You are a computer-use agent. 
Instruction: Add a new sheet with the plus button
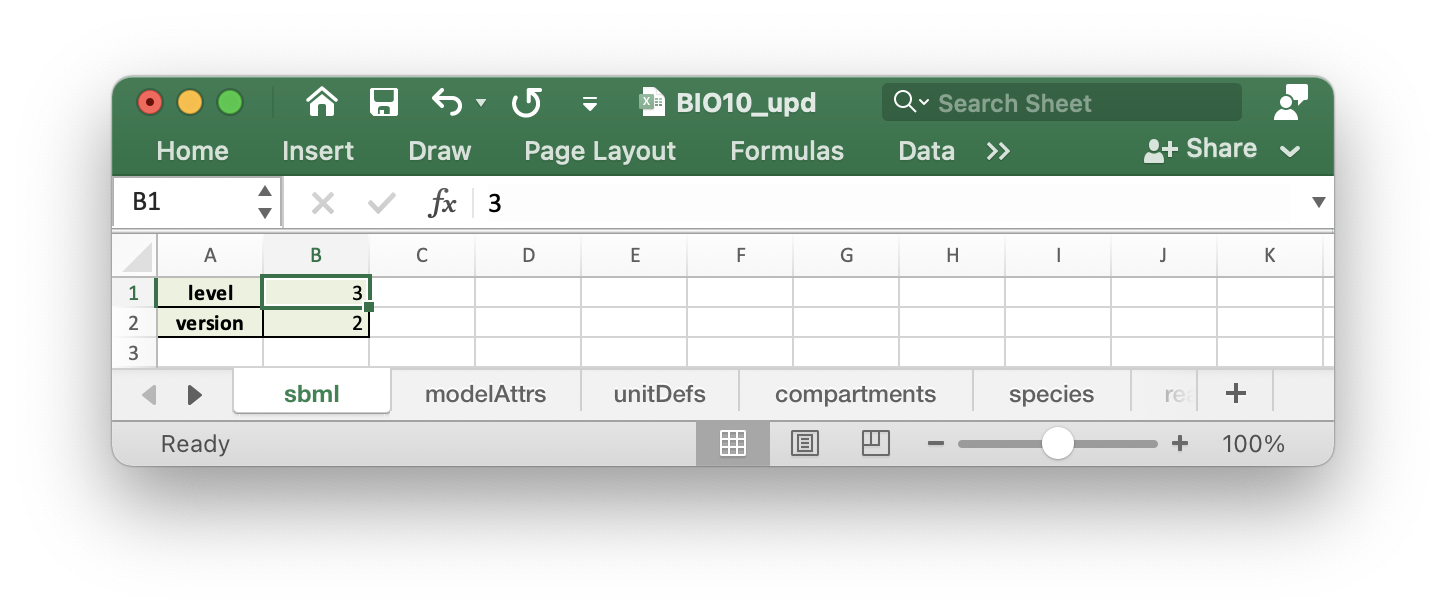point(1236,393)
